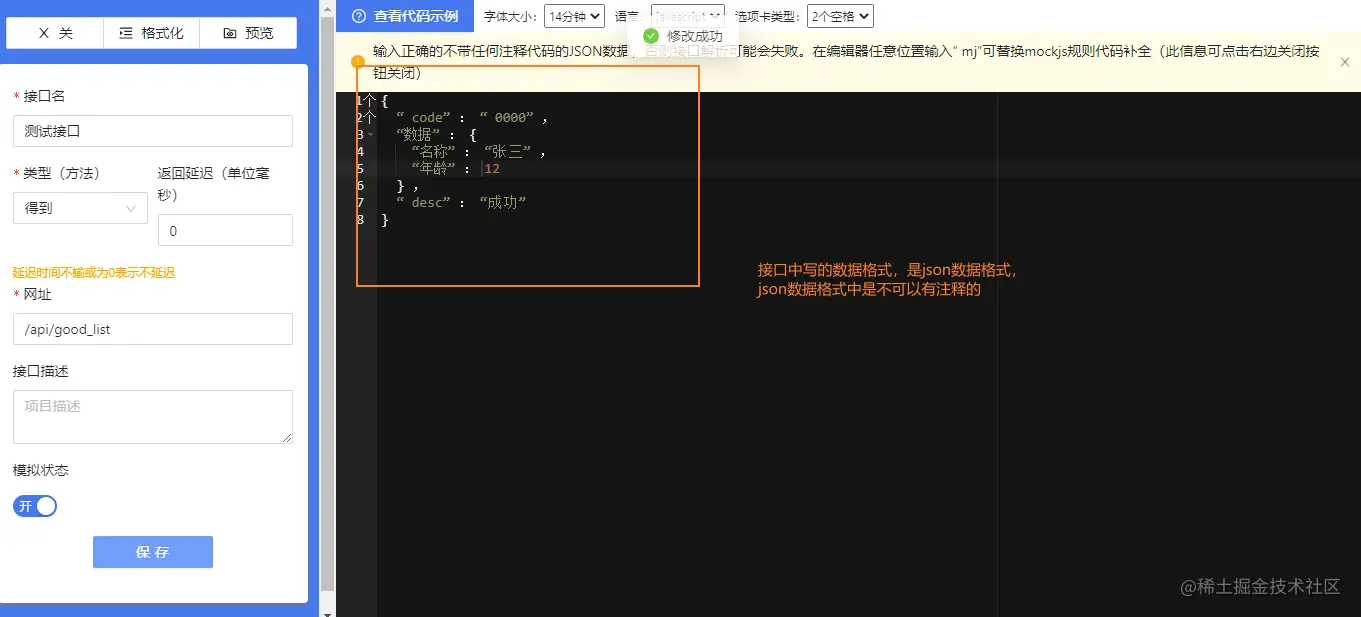Open the 类型（方法） method dropdown
This screenshot has width=1361, height=617.
pyautogui.click(x=80, y=208)
